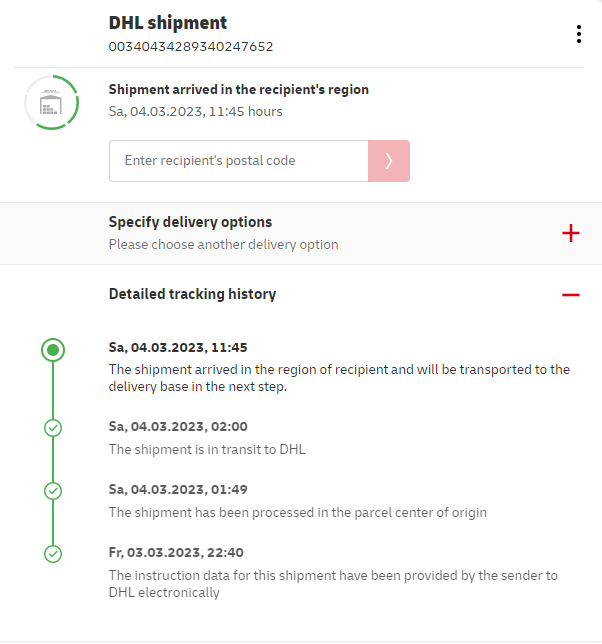Collapse Detailed tracking history with minus icon
The image size is (602, 644).
[x=571, y=295]
